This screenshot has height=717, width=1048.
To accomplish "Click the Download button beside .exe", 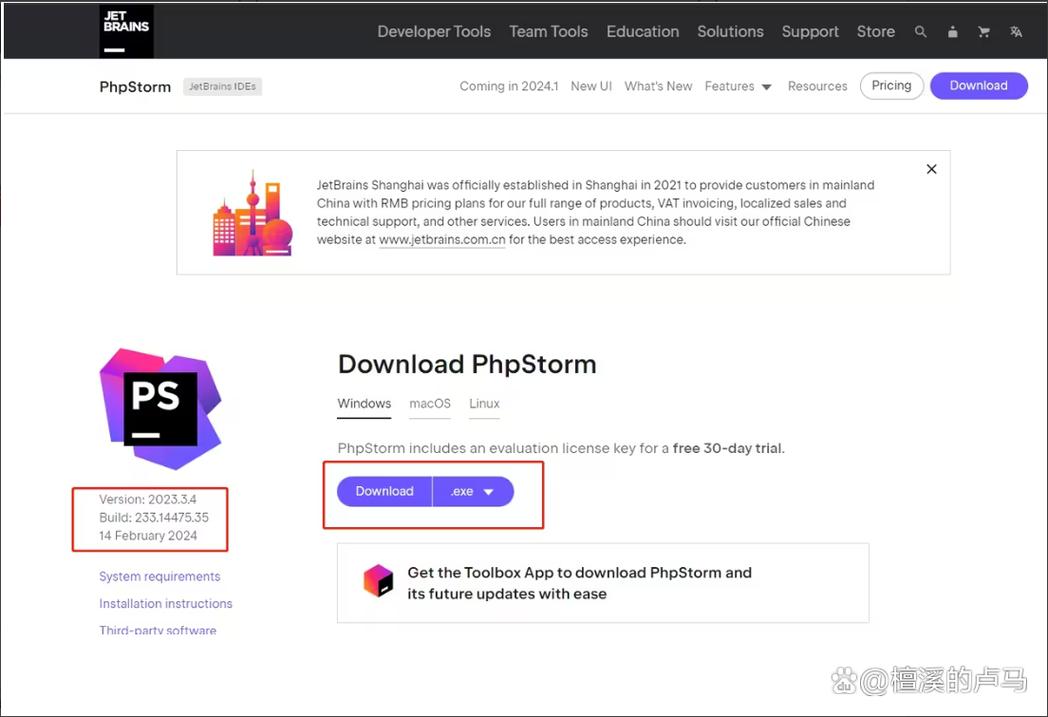I will (384, 491).
